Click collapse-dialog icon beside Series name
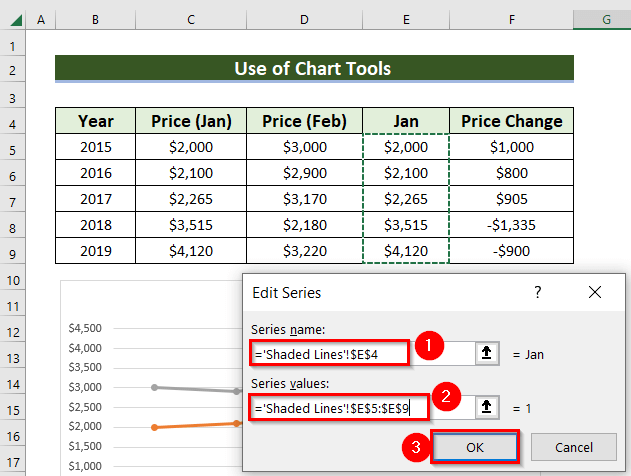Image resolution: width=631 pixels, height=476 pixels. (488, 352)
